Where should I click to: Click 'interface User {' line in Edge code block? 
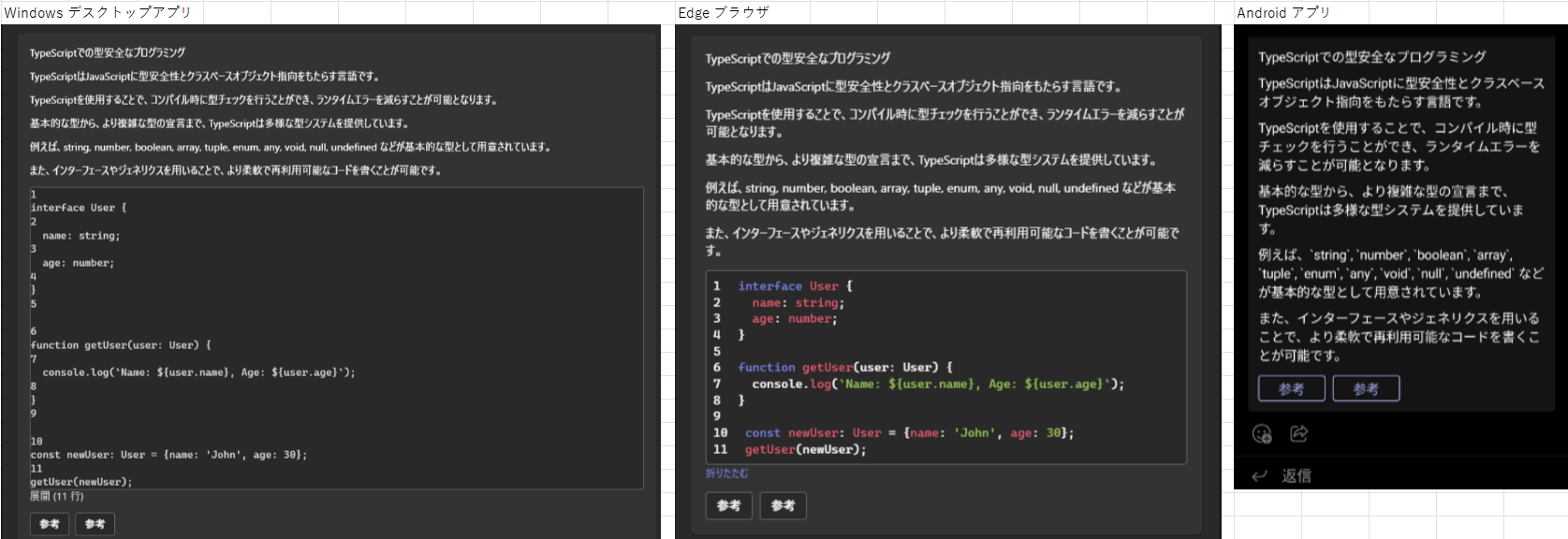pyautogui.click(x=795, y=286)
